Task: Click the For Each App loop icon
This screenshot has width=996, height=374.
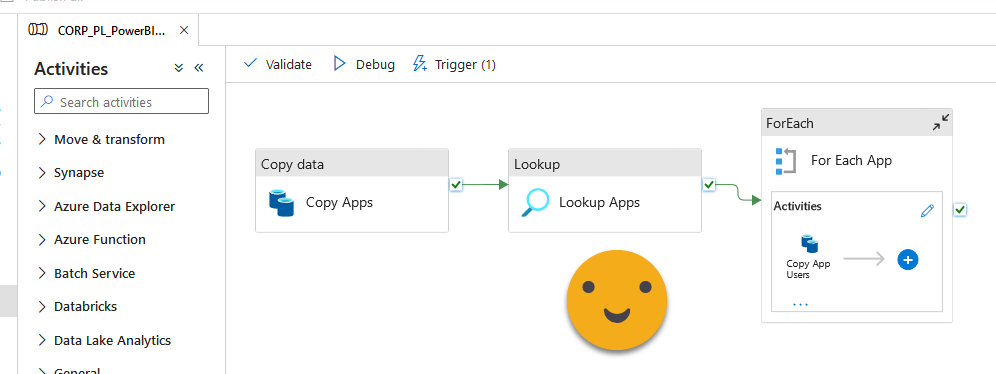Action: coord(786,161)
